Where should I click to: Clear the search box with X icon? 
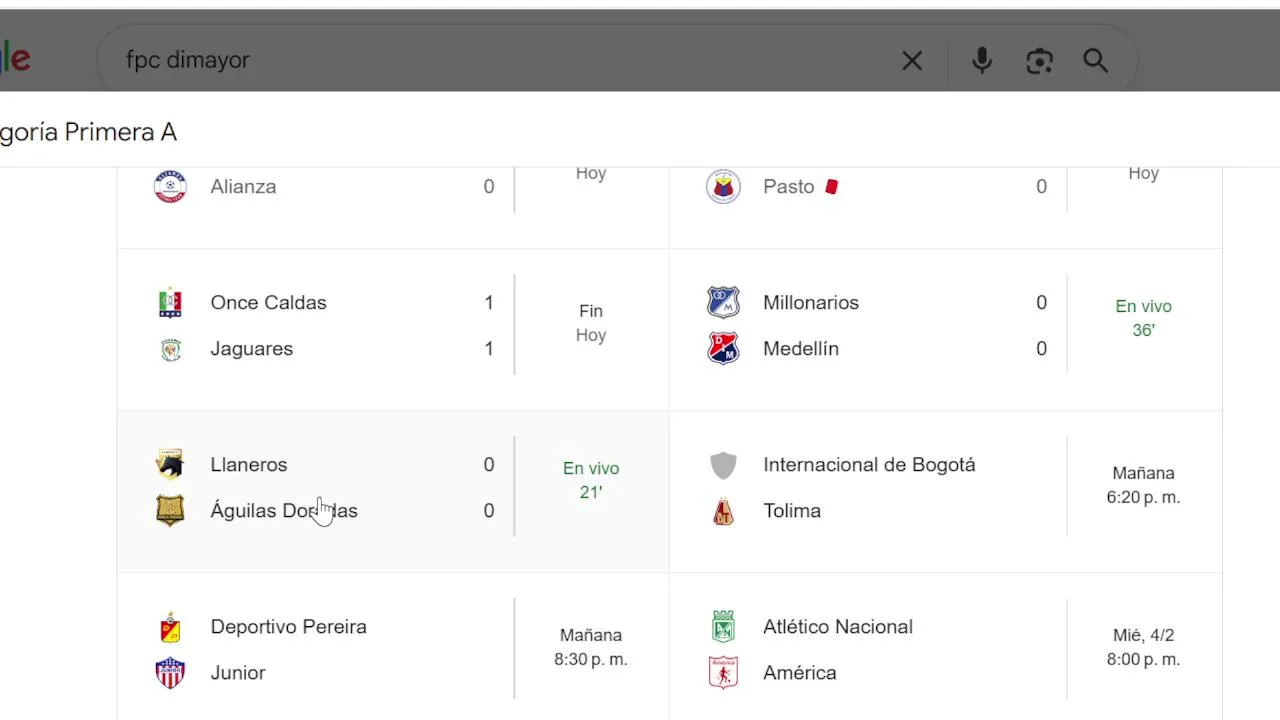coord(912,61)
